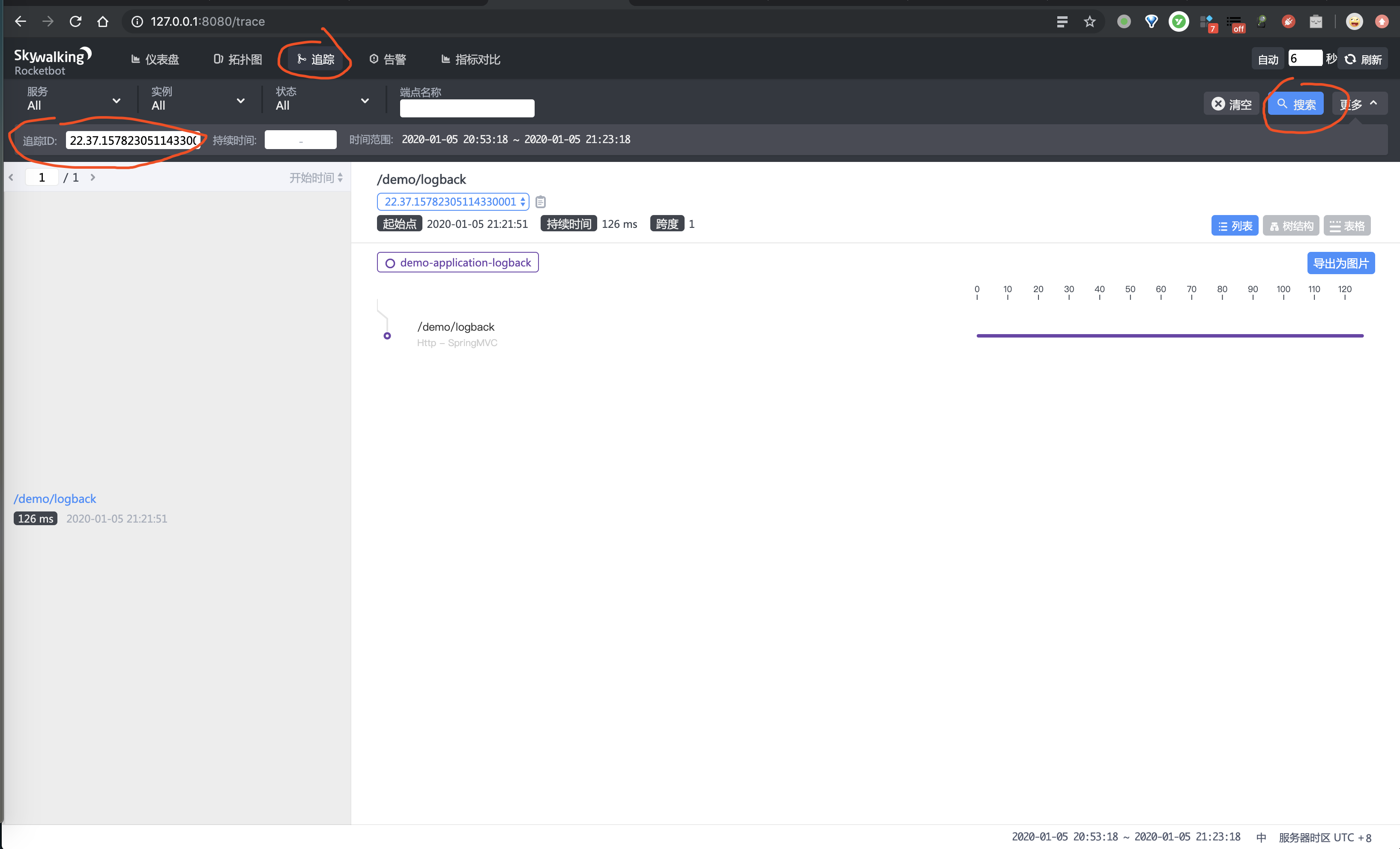Image resolution: width=1400 pixels, height=849 pixels.
Task: Open the 状态 status dropdown
Action: 322,99
